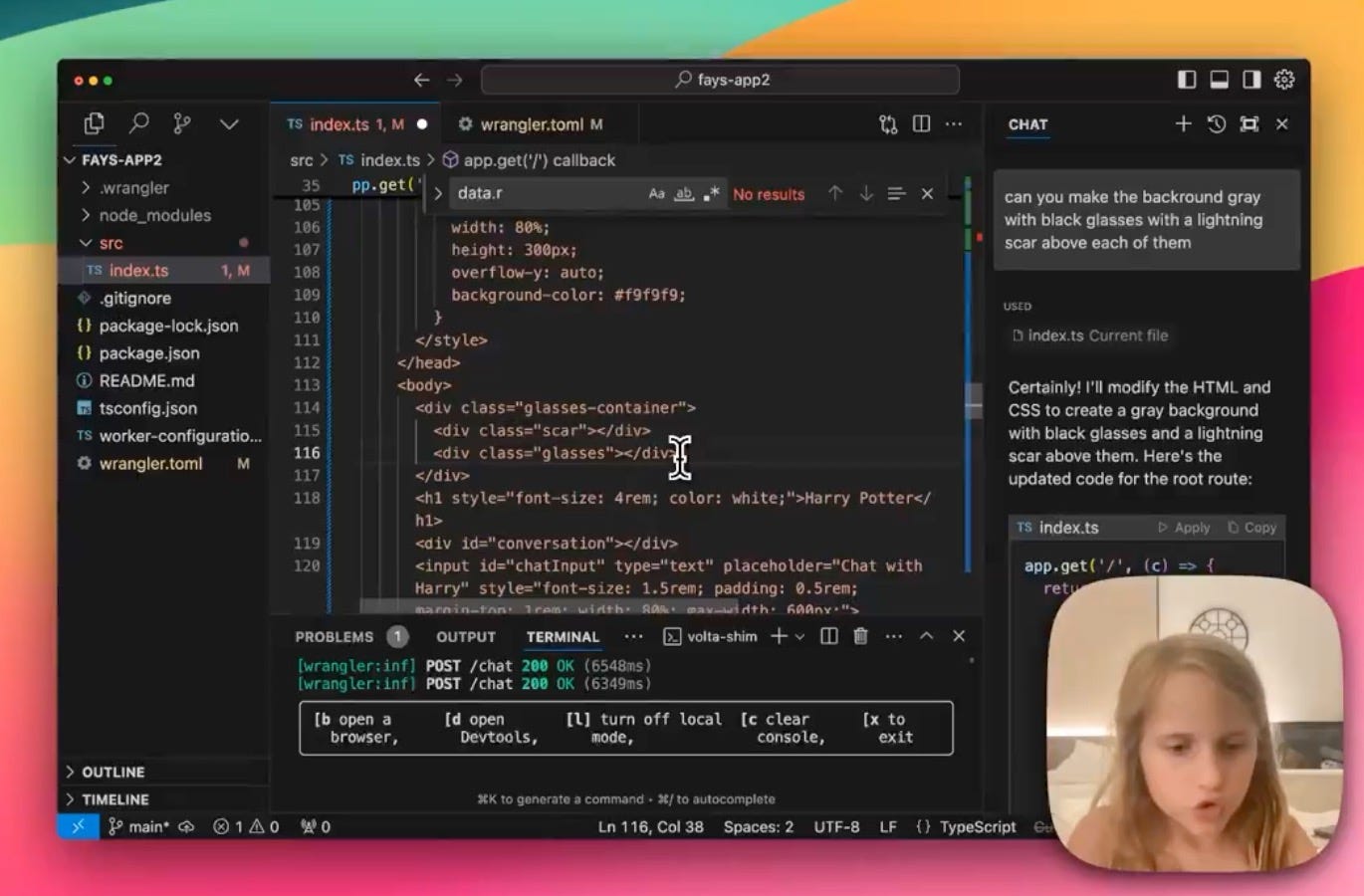This screenshot has width=1364, height=896.
Task: Open errors and warnings status indicator
Action: click(x=246, y=826)
